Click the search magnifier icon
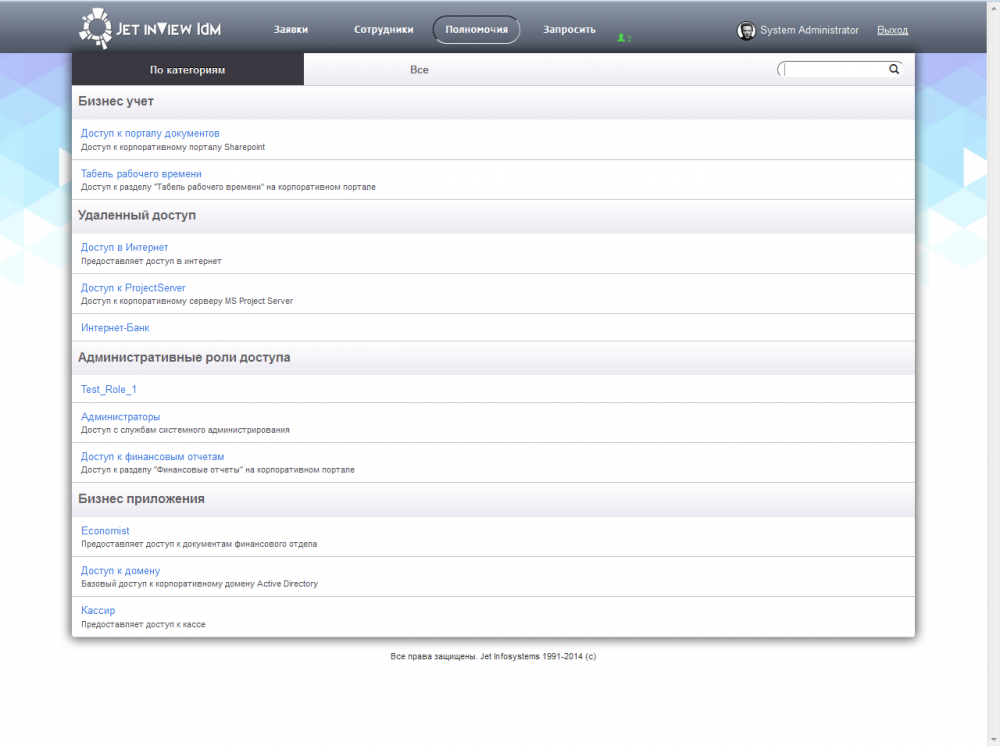This screenshot has height=746, width=1000. (x=893, y=69)
